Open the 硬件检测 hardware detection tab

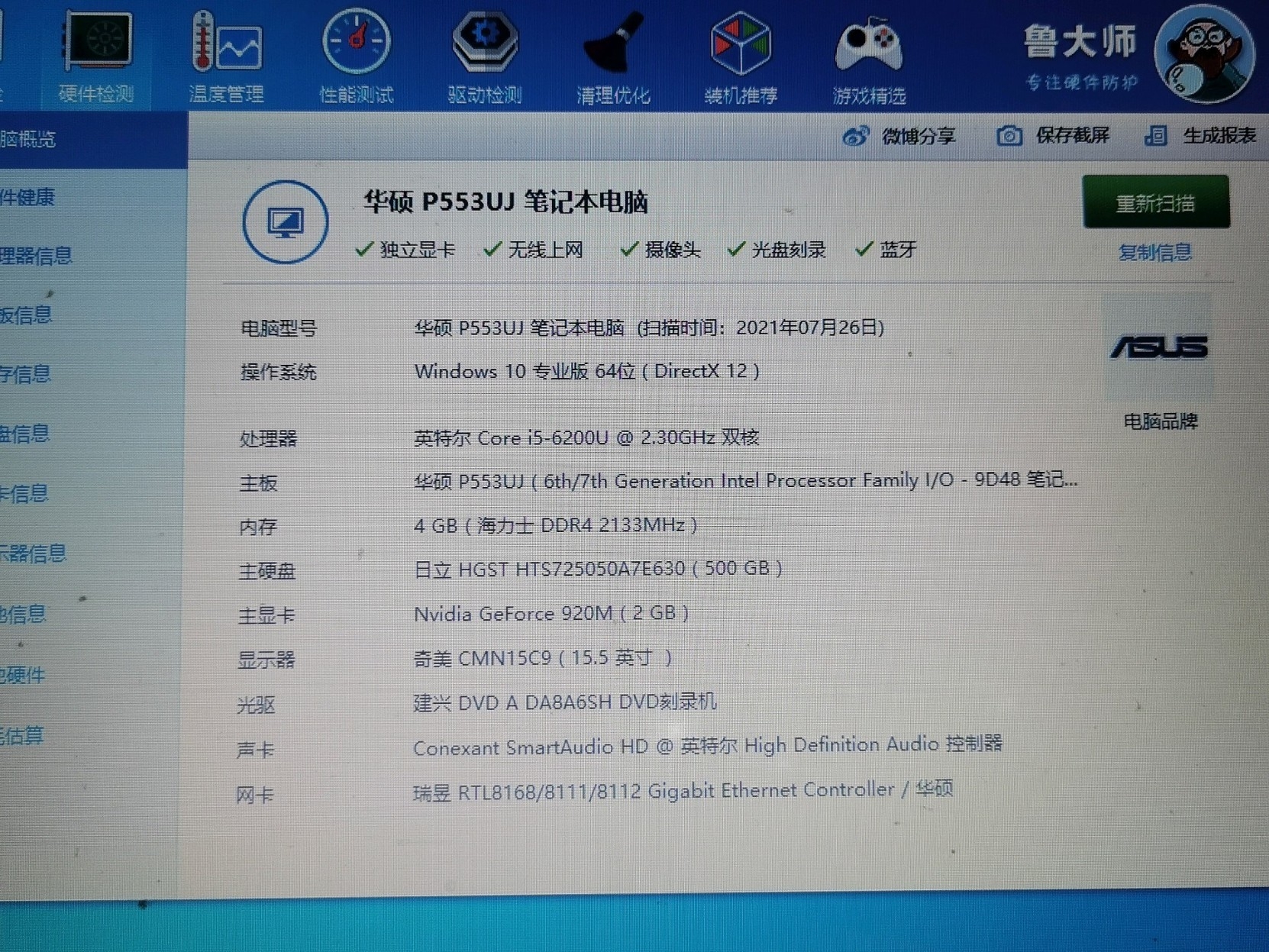click(97, 57)
